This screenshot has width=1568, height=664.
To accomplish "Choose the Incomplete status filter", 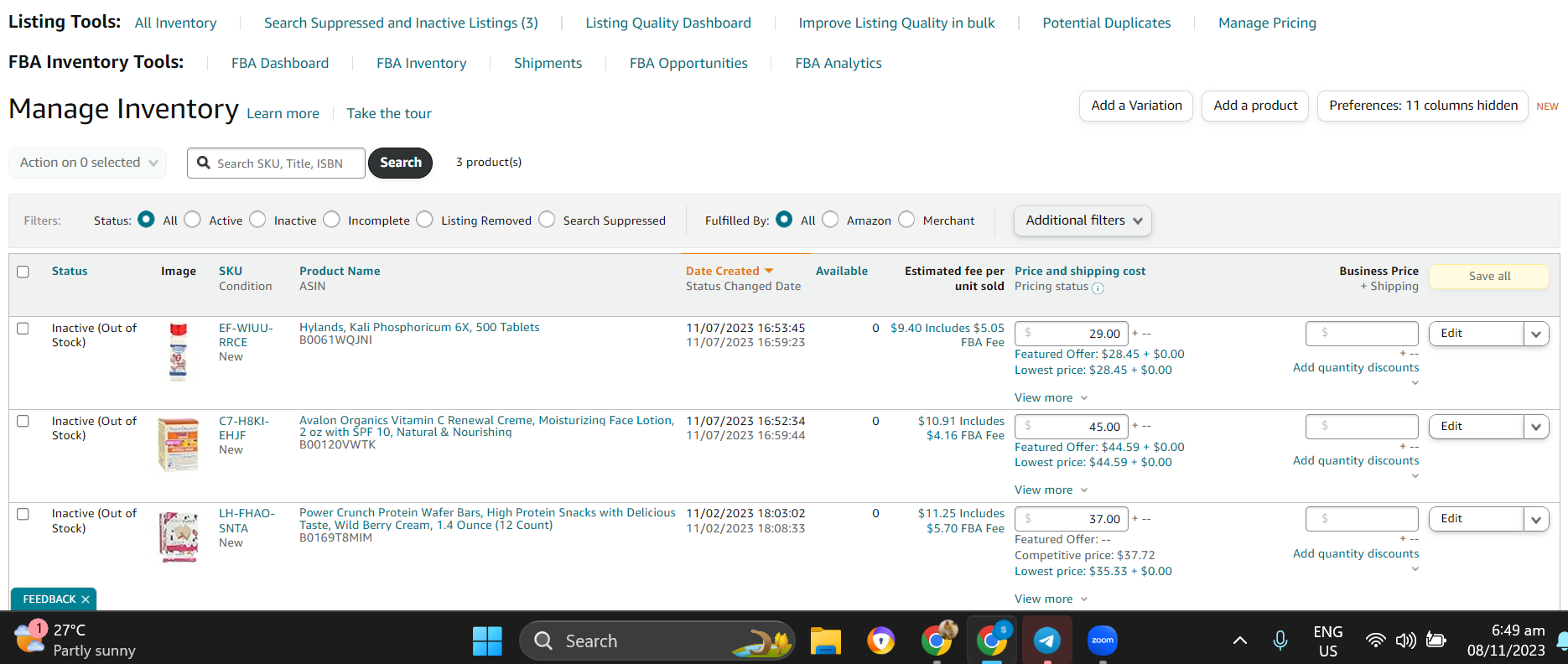I will [x=332, y=220].
